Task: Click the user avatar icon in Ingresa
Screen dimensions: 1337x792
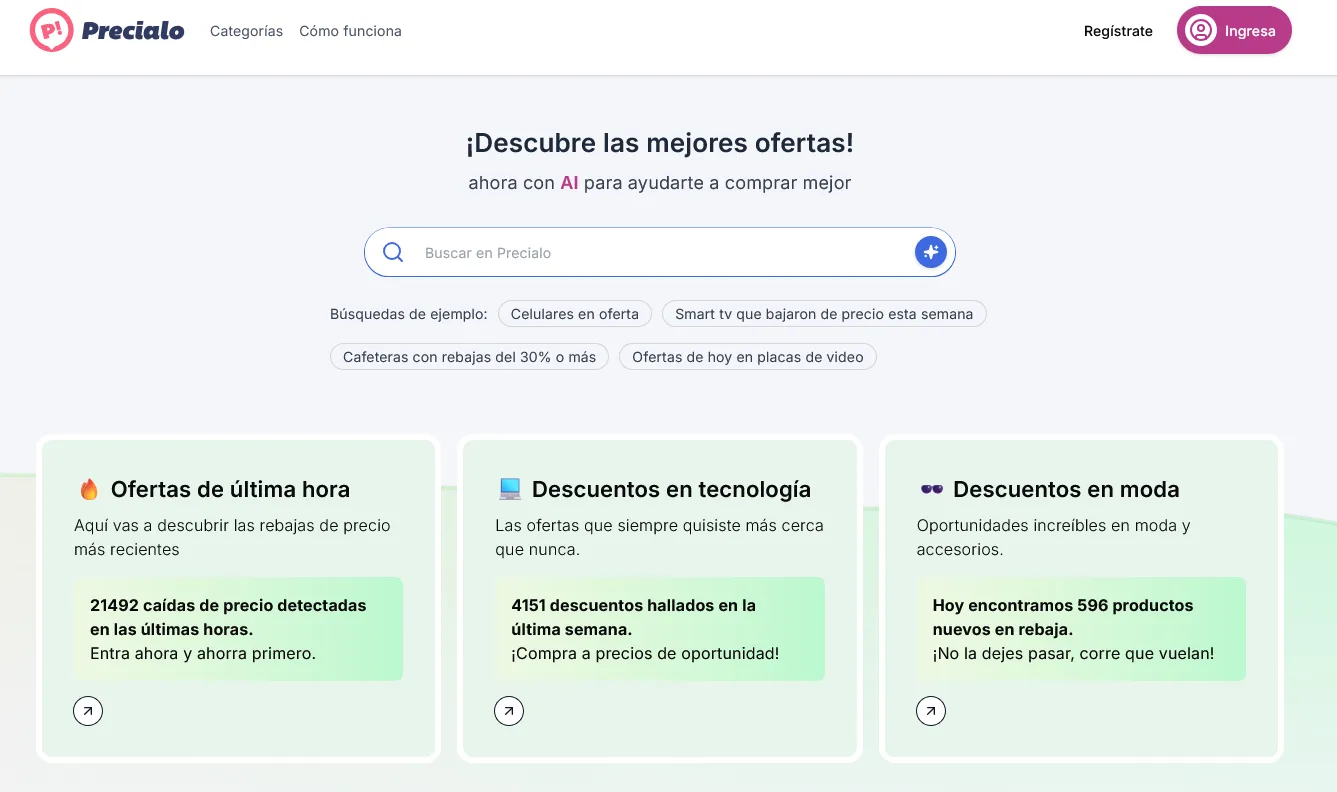Action: (1200, 31)
